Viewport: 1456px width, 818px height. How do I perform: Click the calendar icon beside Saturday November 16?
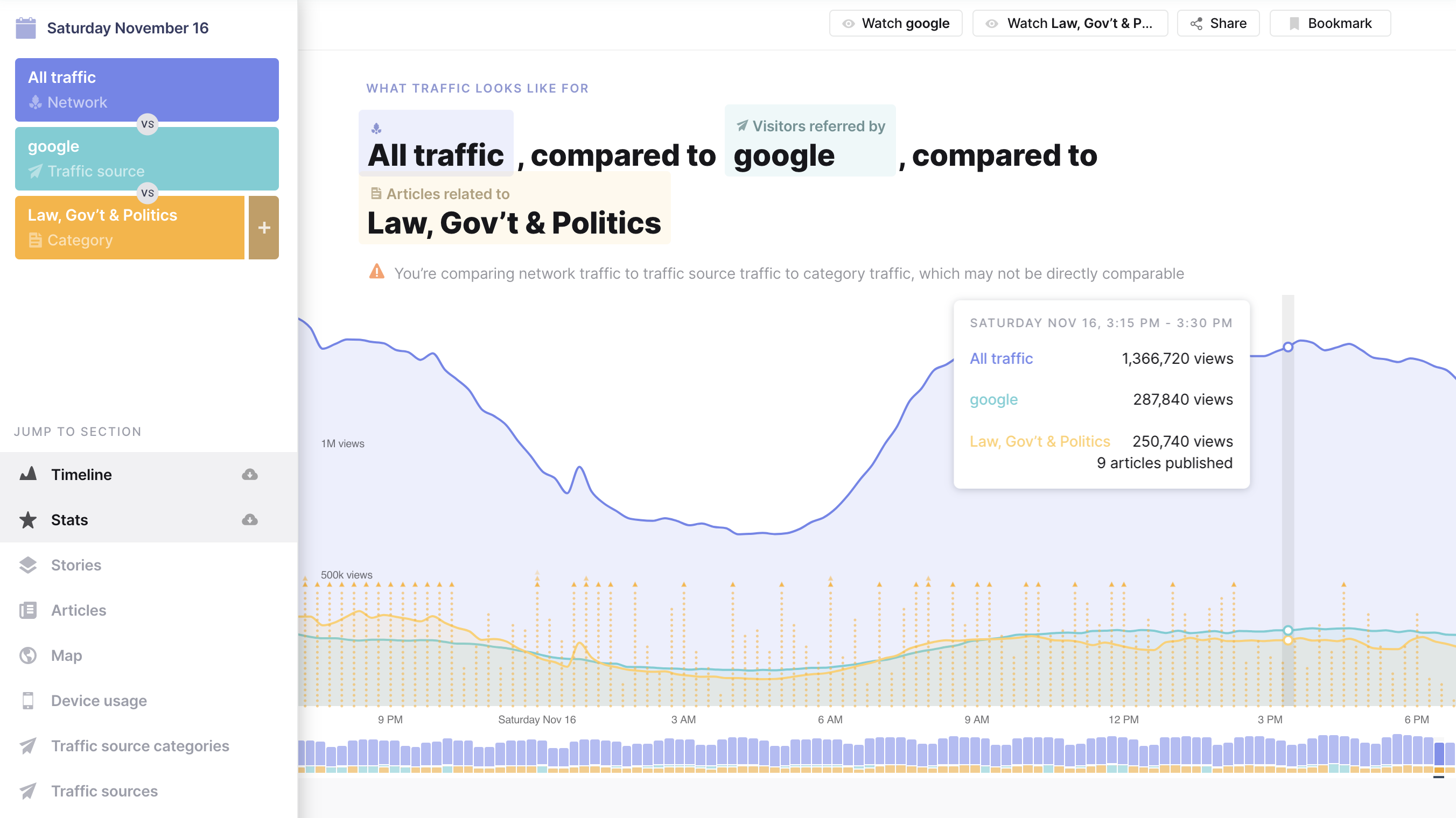[x=25, y=26]
